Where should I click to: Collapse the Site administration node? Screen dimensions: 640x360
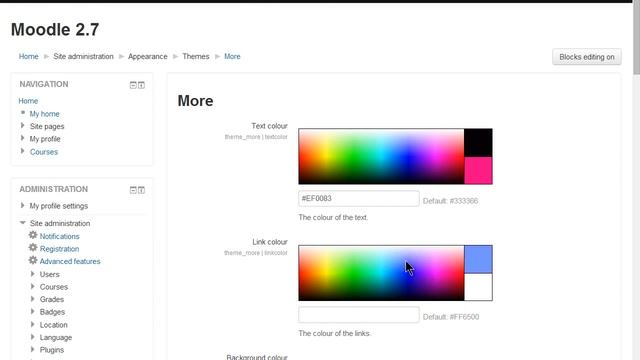pyautogui.click(x=23, y=223)
